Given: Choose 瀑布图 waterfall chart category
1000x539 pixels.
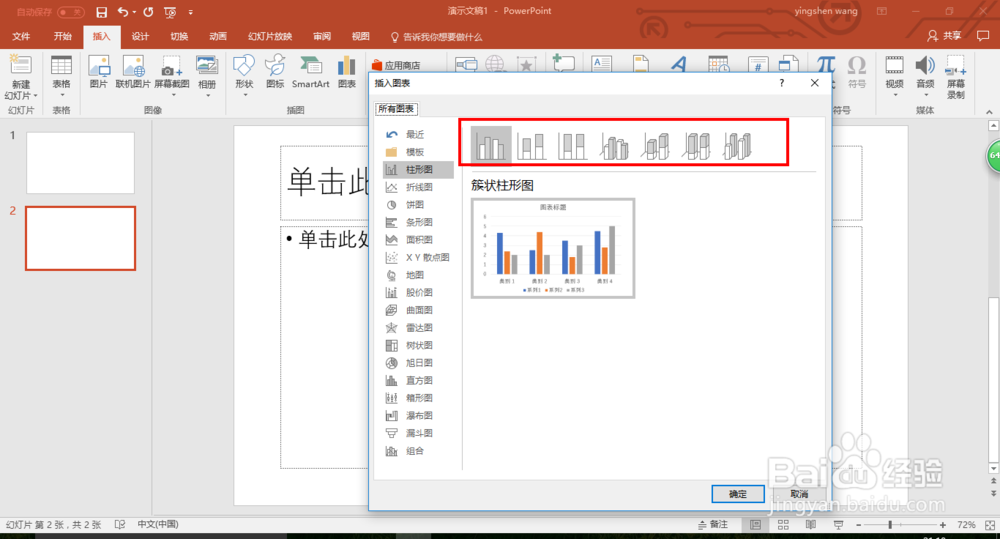Looking at the screenshot, I should tap(418, 415).
